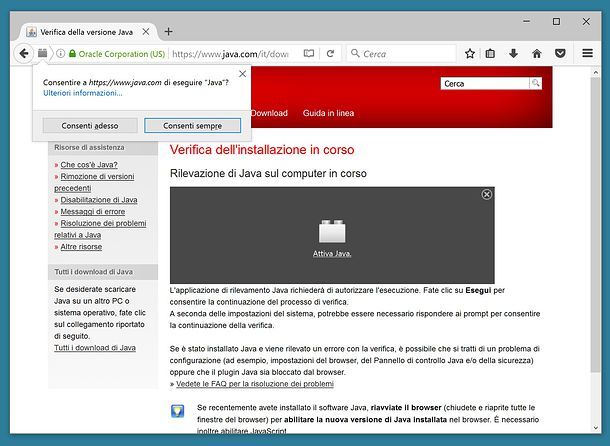
Task: Click the page vertical scrollbar
Action: (x=595, y=225)
